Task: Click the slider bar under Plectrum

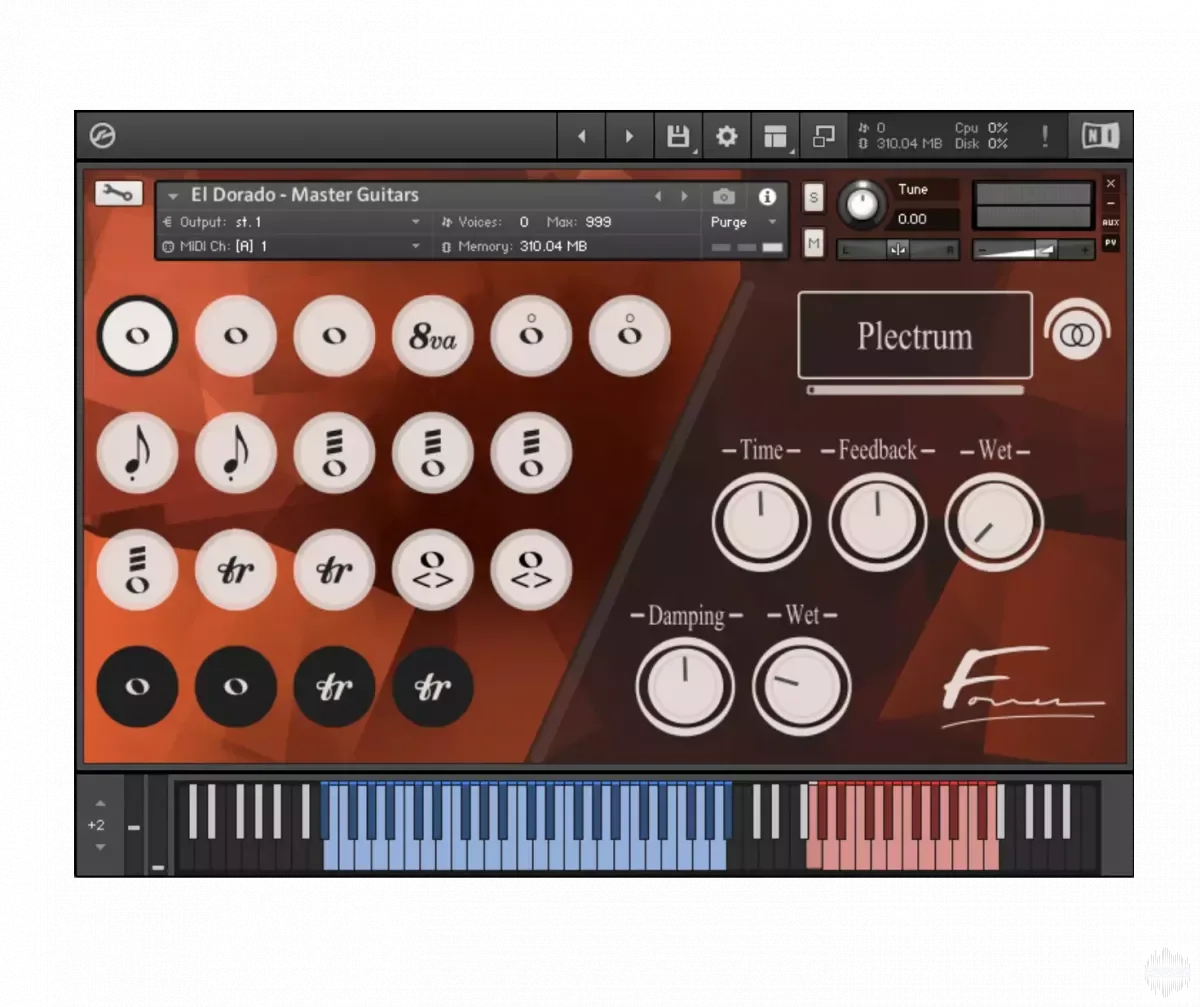Action: tap(915, 390)
